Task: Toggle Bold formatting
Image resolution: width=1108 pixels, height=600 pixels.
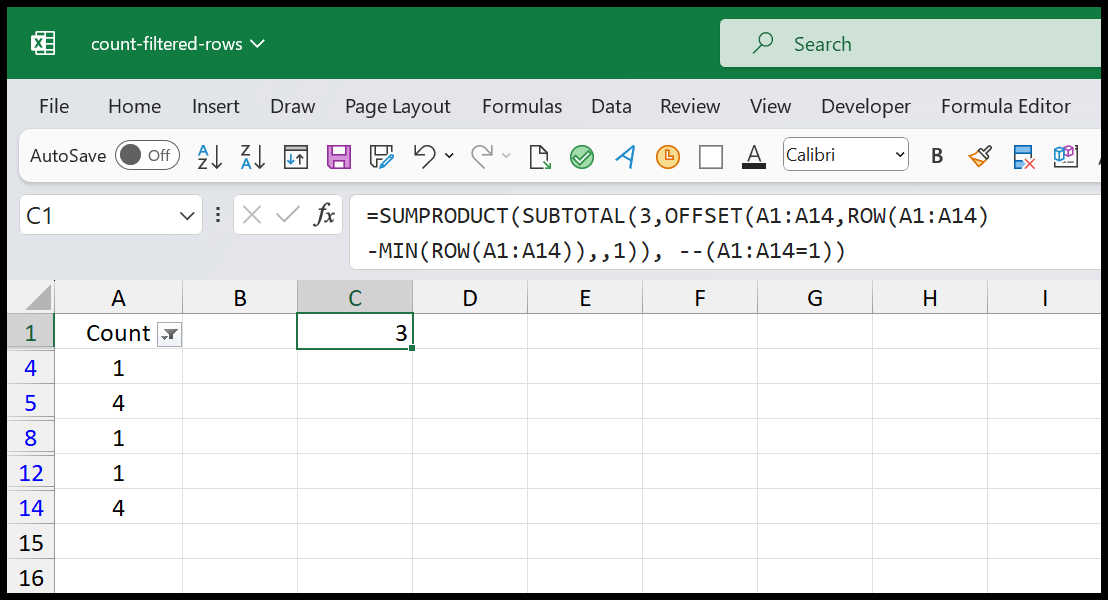Action: [x=937, y=156]
